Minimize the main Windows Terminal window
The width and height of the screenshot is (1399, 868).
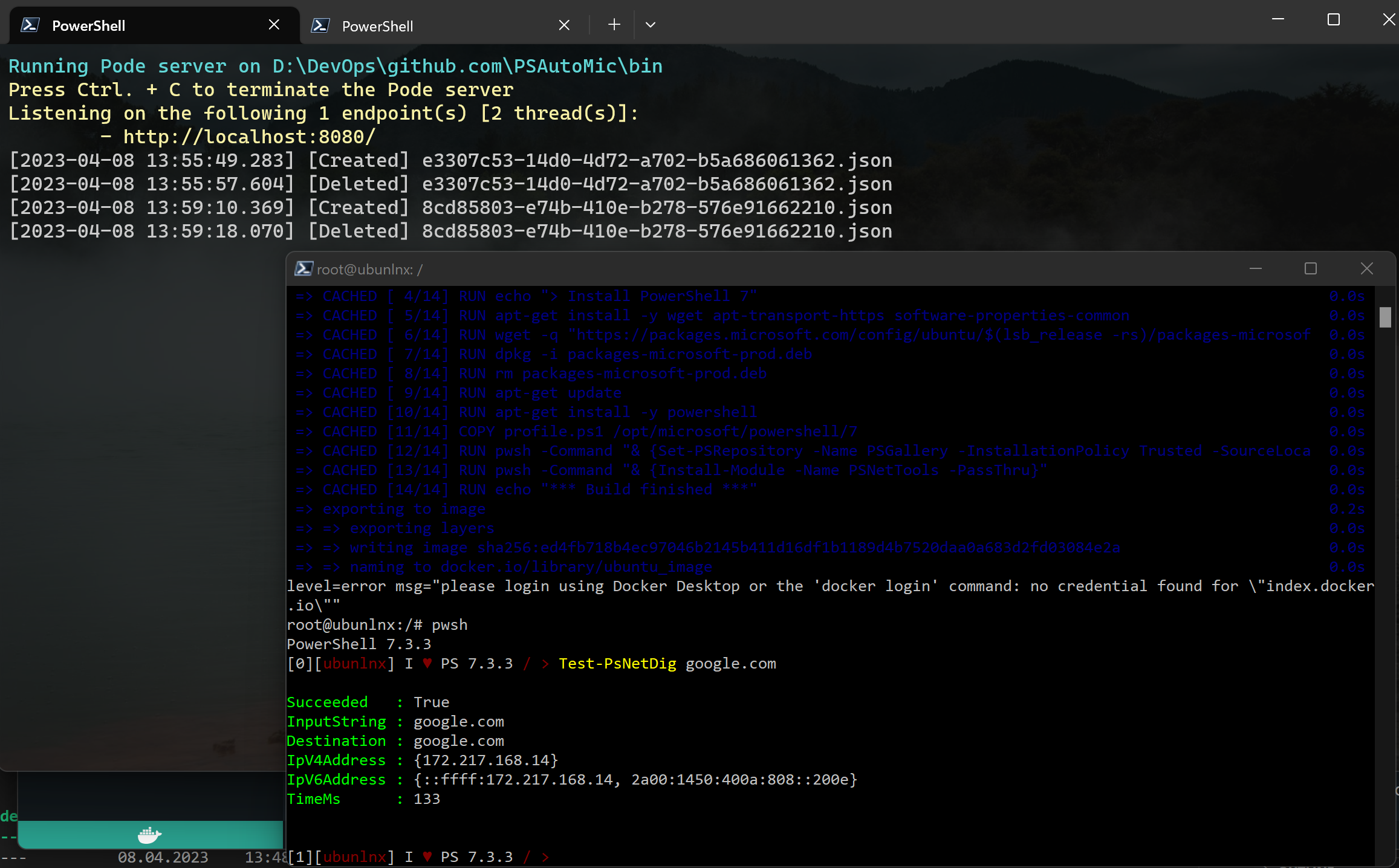[x=1277, y=20]
